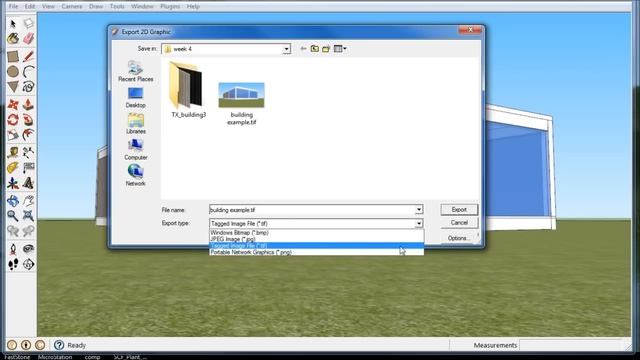The height and width of the screenshot is (360, 640).
Task: Choose Tagged Image File (*.tif) in list
Action: click(316, 246)
